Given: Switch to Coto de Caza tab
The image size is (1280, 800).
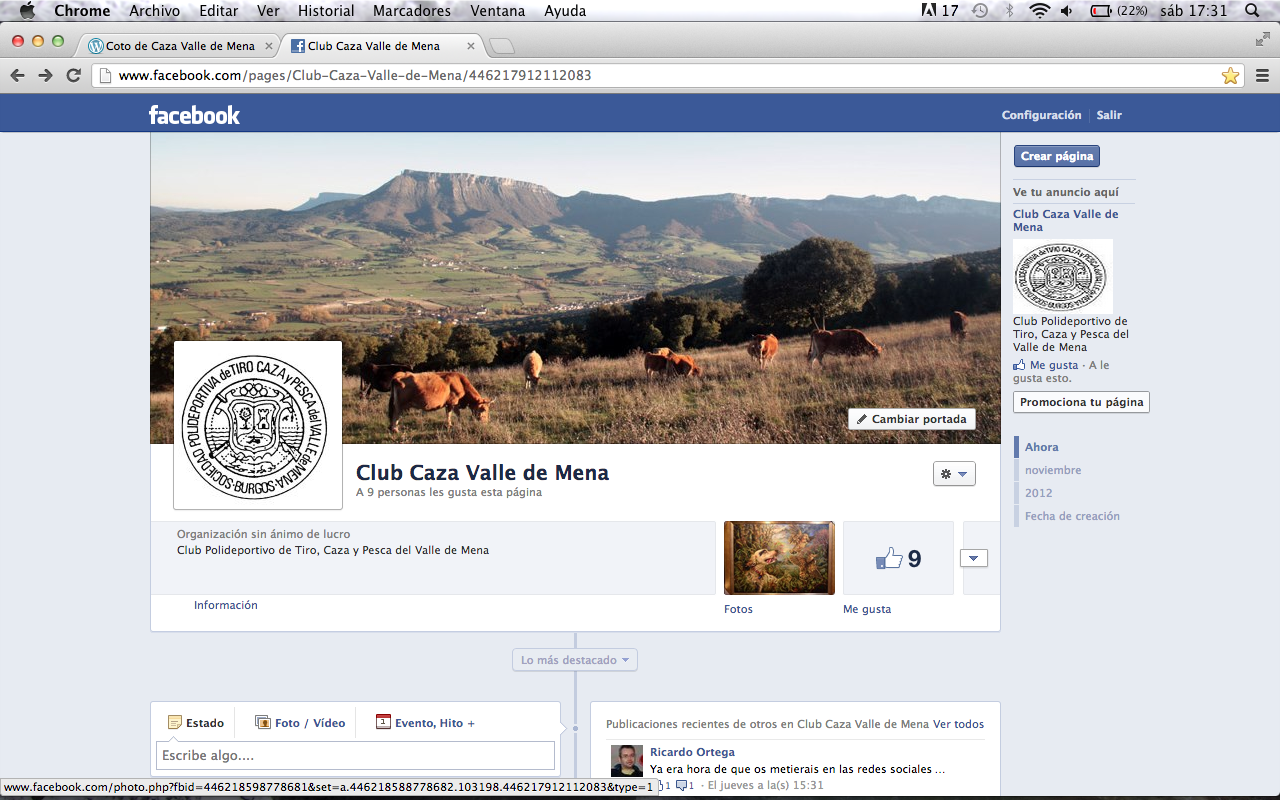Looking at the screenshot, I should click(x=178, y=46).
